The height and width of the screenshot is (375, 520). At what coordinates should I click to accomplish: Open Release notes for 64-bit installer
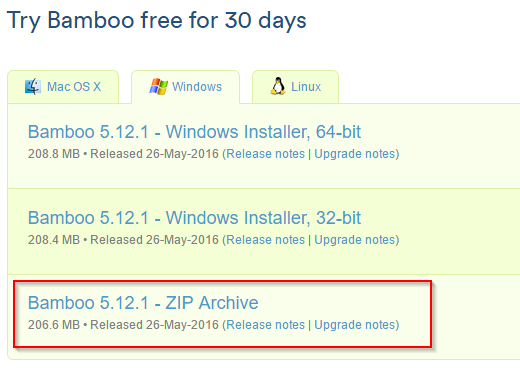(265, 154)
